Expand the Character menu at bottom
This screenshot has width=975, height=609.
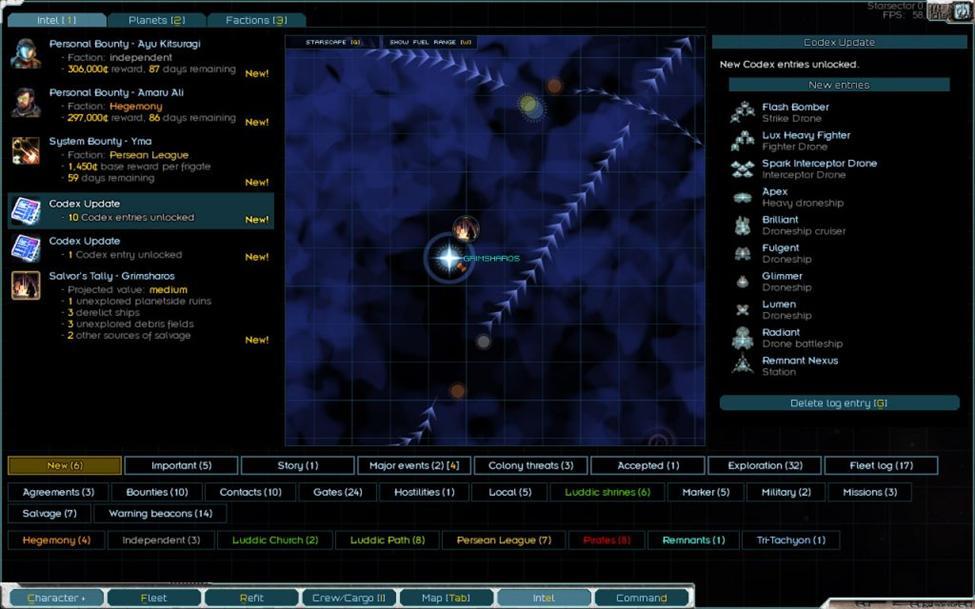[55, 598]
